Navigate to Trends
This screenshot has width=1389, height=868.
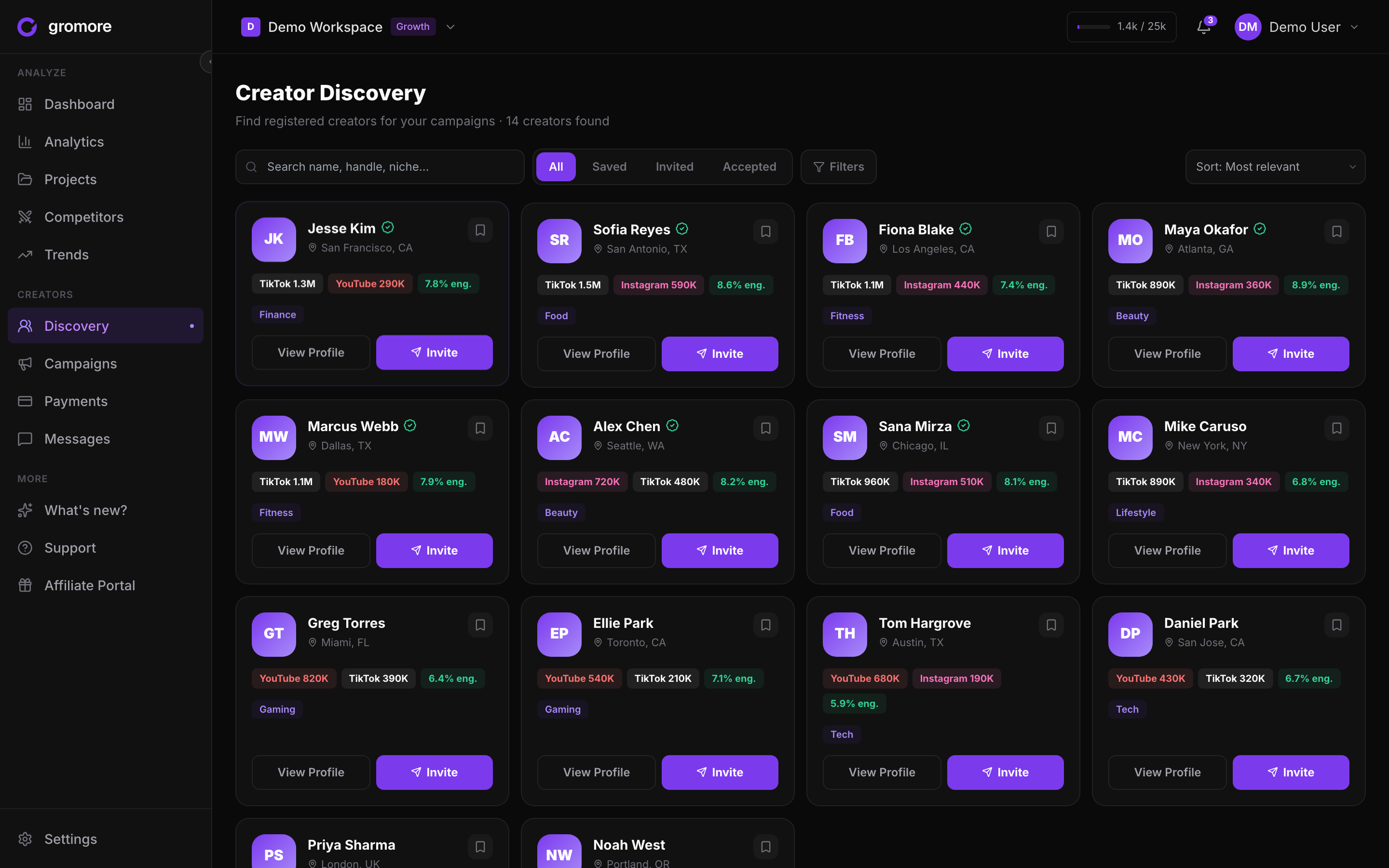(106, 254)
